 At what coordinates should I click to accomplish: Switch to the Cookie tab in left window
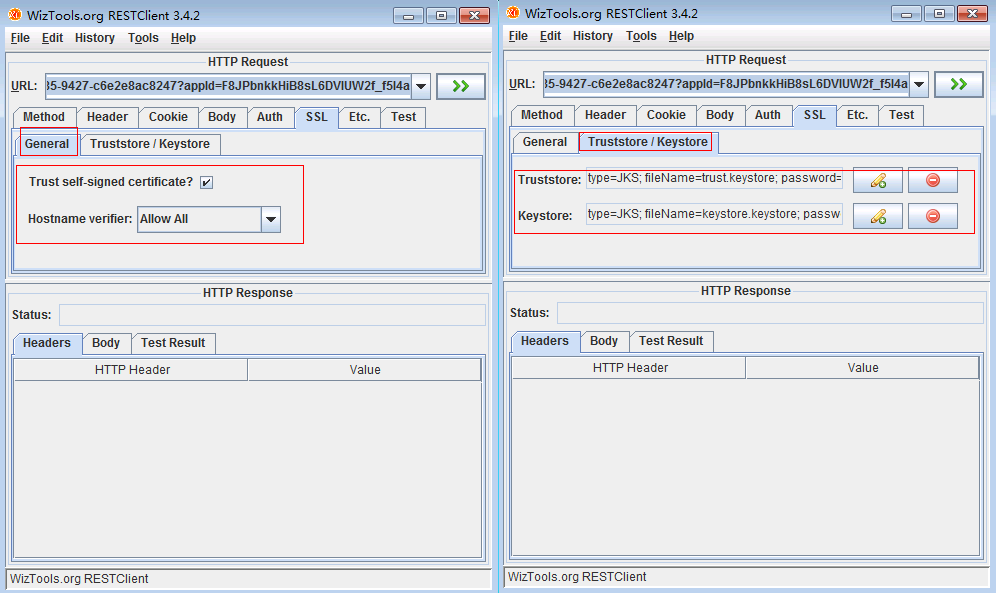tap(168, 117)
